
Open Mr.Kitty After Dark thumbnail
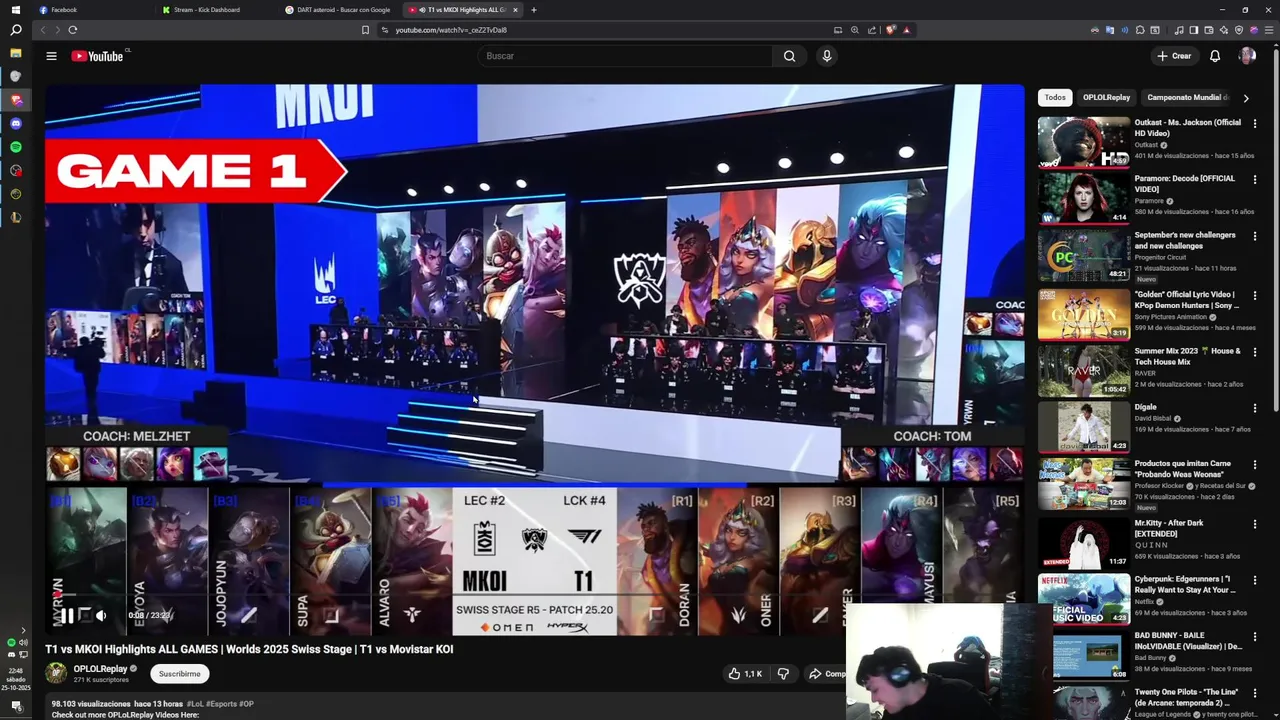coord(1084,543)
